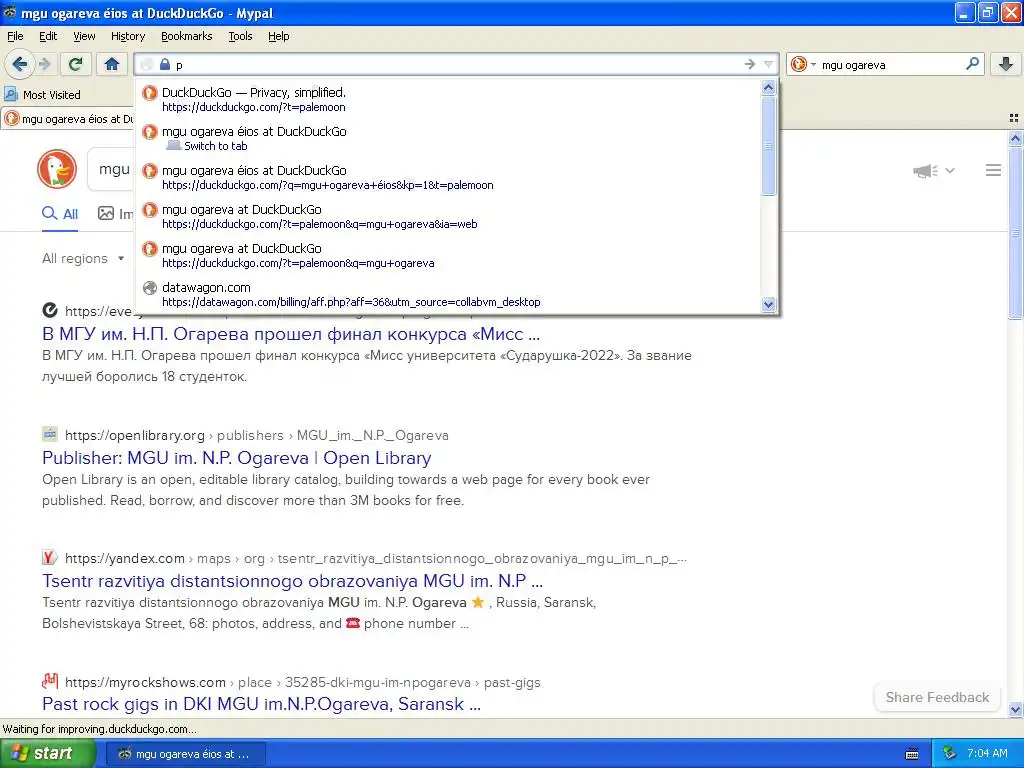Click the address bar text field
The image size is (1024, 768).
coord(457,65)
